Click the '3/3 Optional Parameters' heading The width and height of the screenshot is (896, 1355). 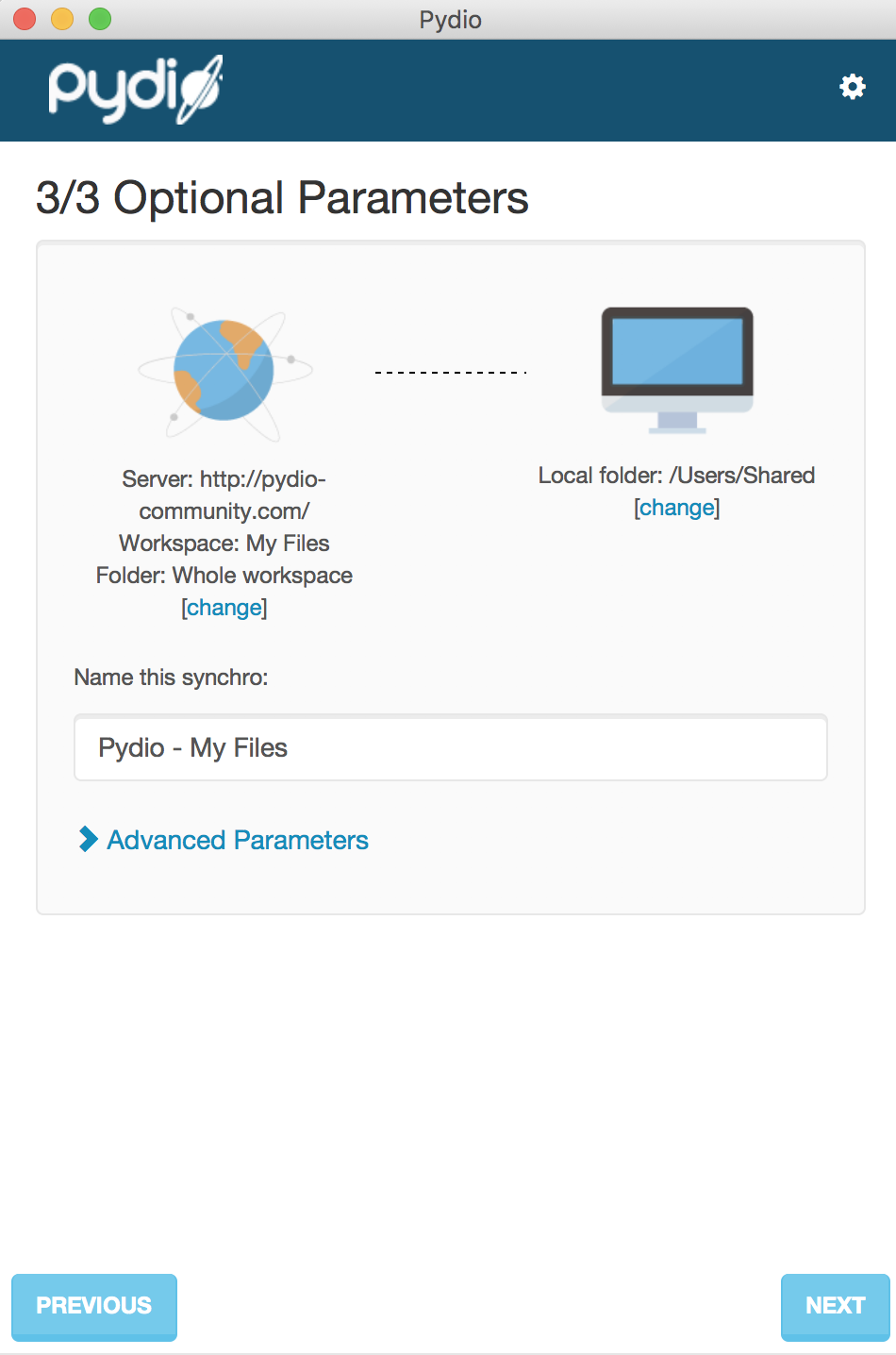282,198
